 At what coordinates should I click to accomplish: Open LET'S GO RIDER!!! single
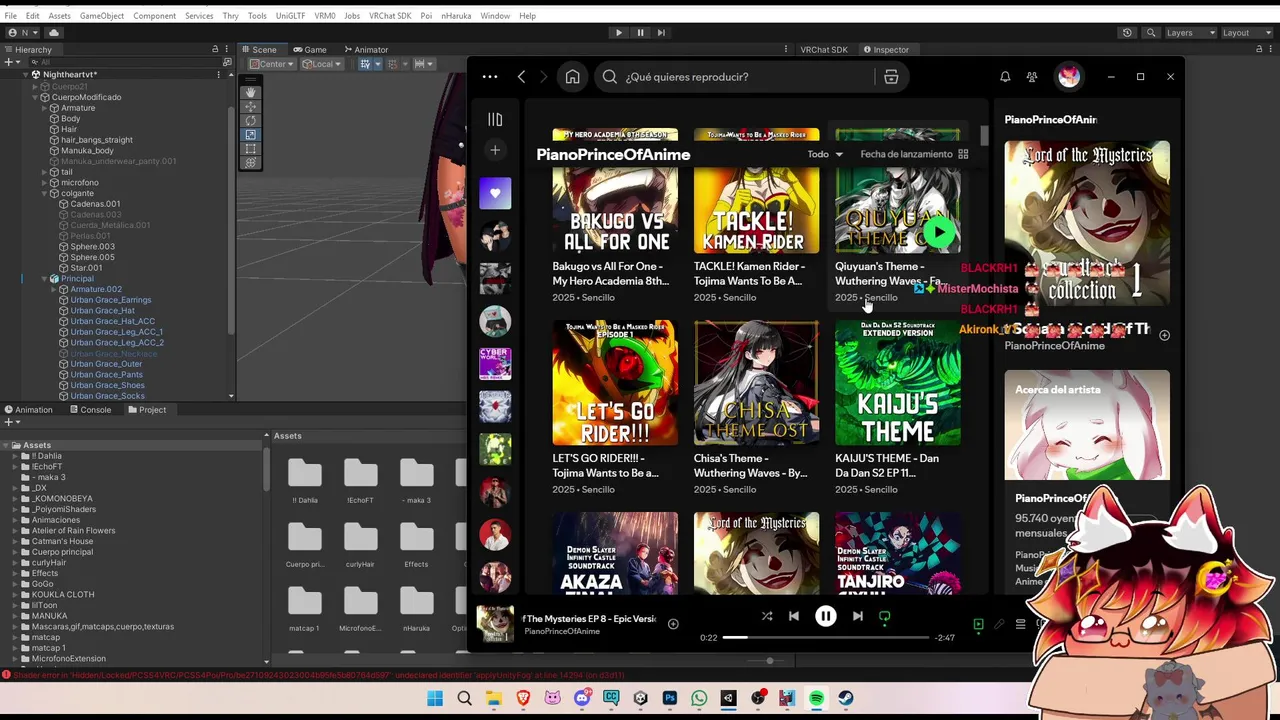tap(615, 408)
